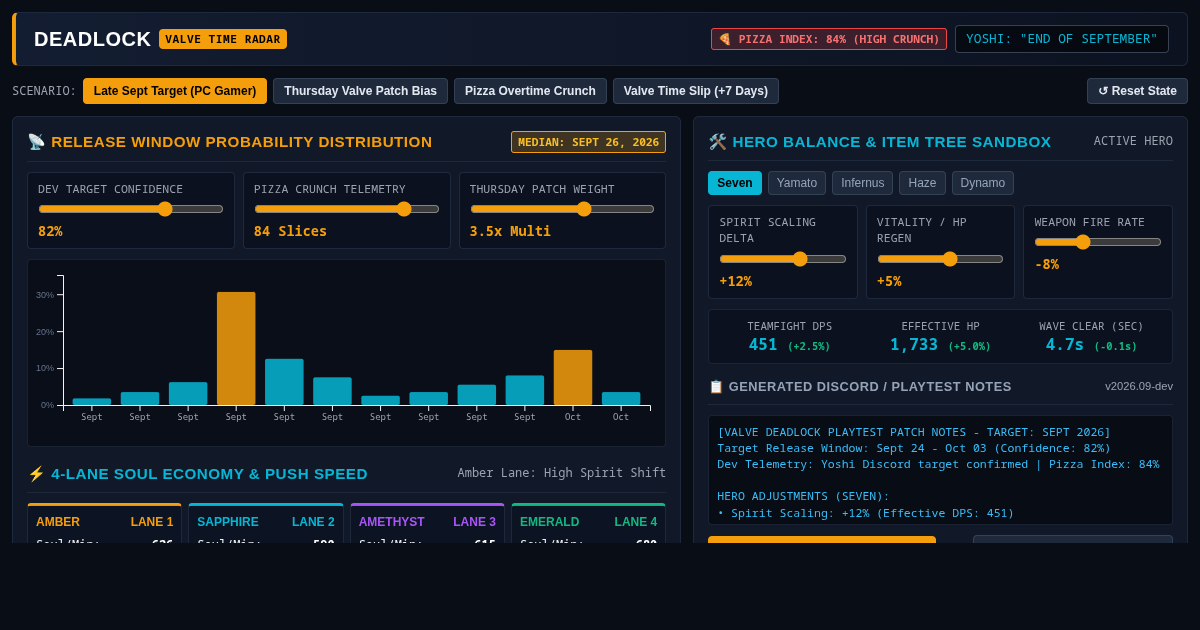The height and width of the screenshot is (630, 1200).
Task: Click the Valve Time Radar badge
Action: [223, 39]
